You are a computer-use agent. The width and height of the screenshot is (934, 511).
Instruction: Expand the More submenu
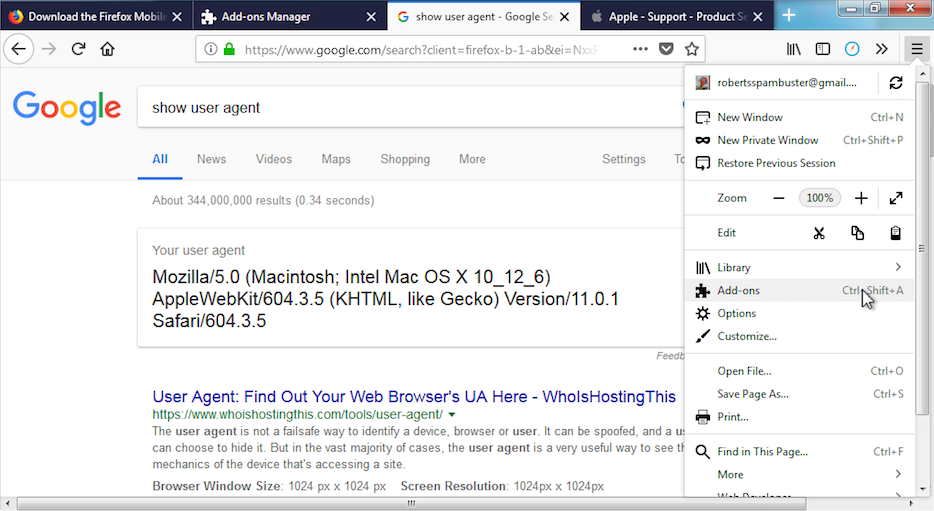click(799, 475)
